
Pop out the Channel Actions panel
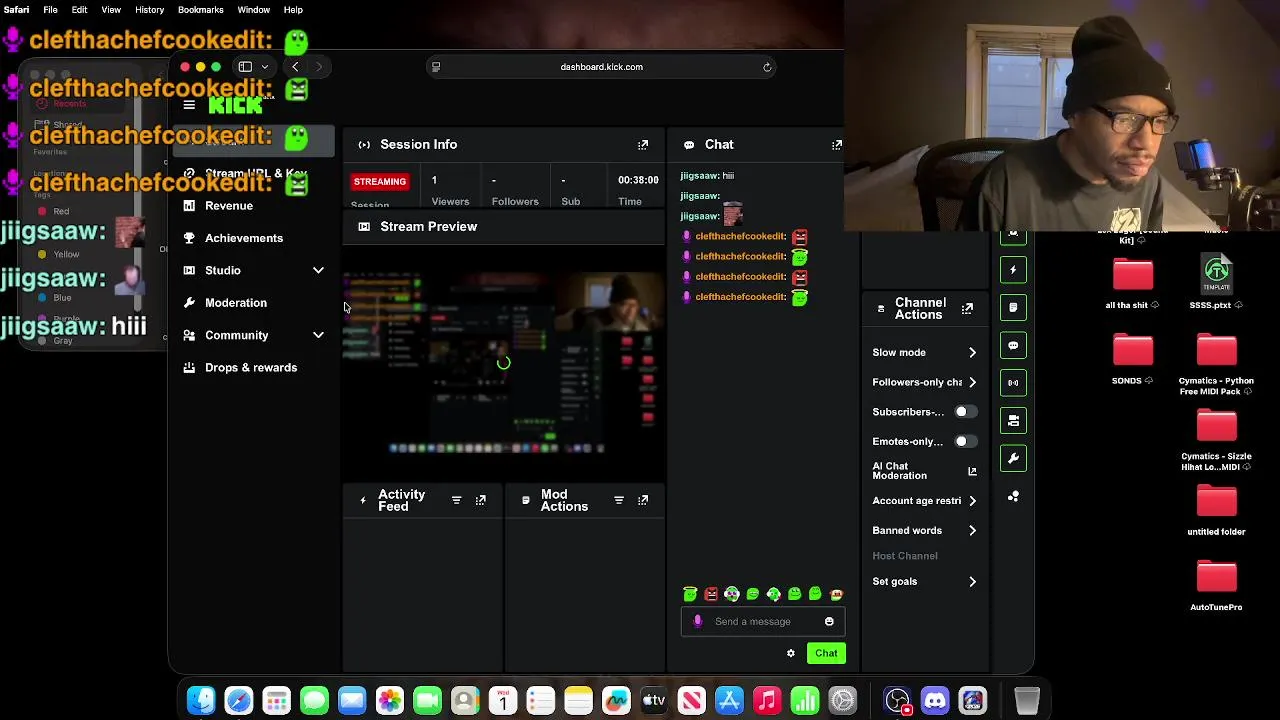tap(967, 309)
